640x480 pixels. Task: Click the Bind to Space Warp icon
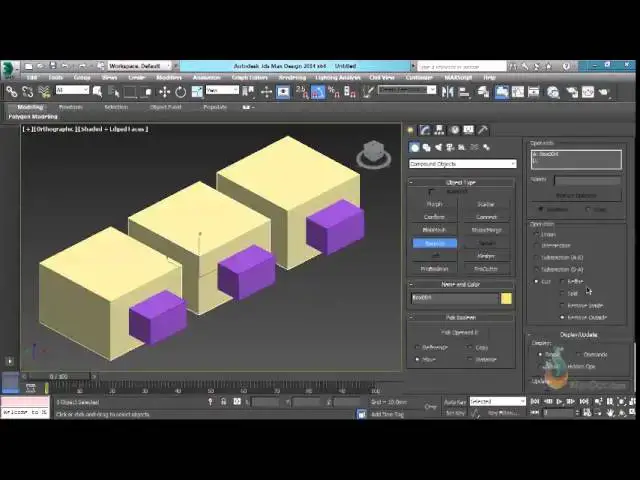(44, 92)
